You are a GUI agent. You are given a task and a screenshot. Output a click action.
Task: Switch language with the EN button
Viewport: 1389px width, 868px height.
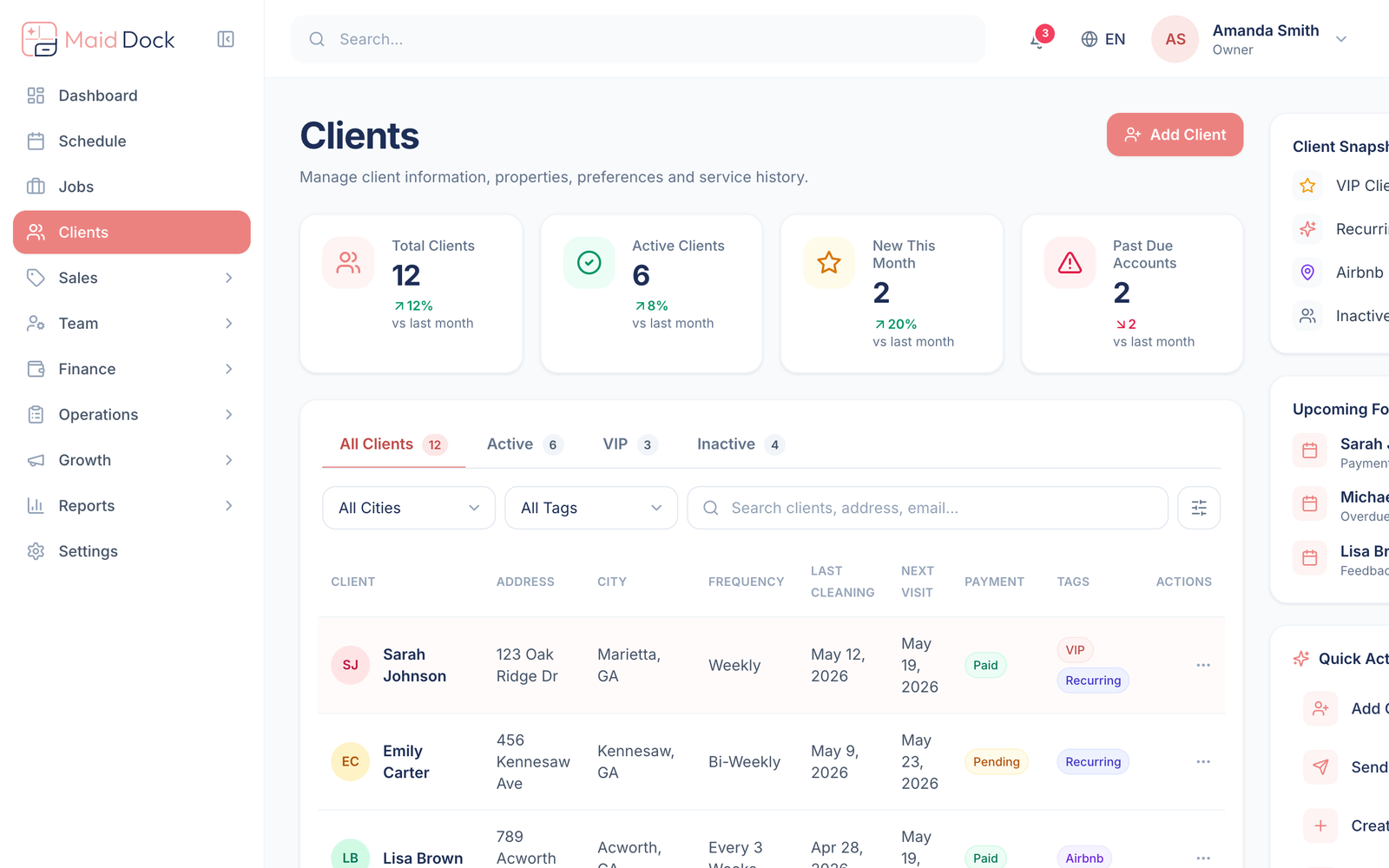tap(1103, 39)
